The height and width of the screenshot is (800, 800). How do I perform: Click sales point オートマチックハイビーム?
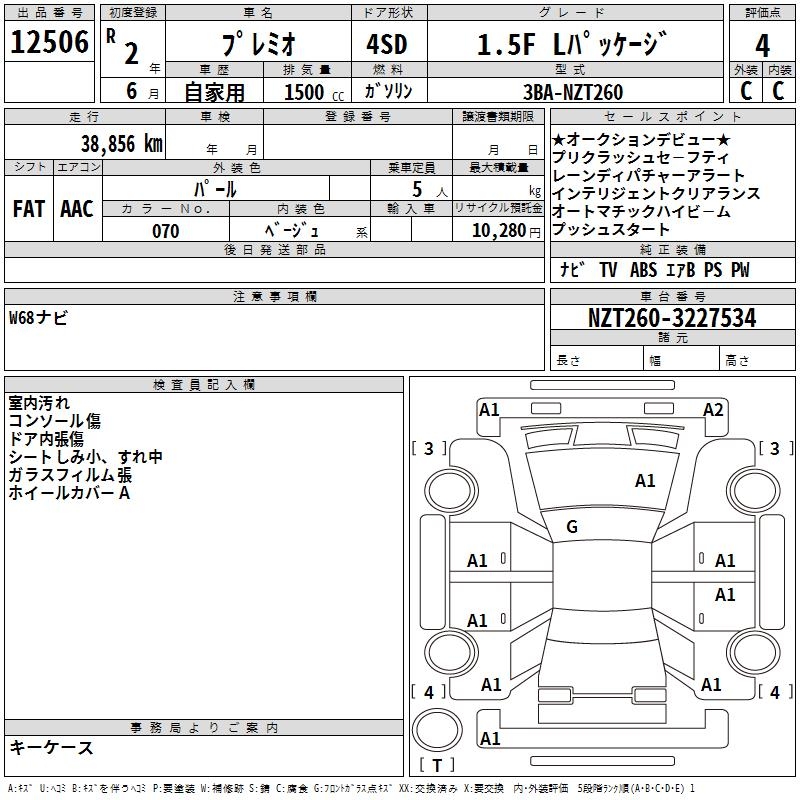[641, 211]
